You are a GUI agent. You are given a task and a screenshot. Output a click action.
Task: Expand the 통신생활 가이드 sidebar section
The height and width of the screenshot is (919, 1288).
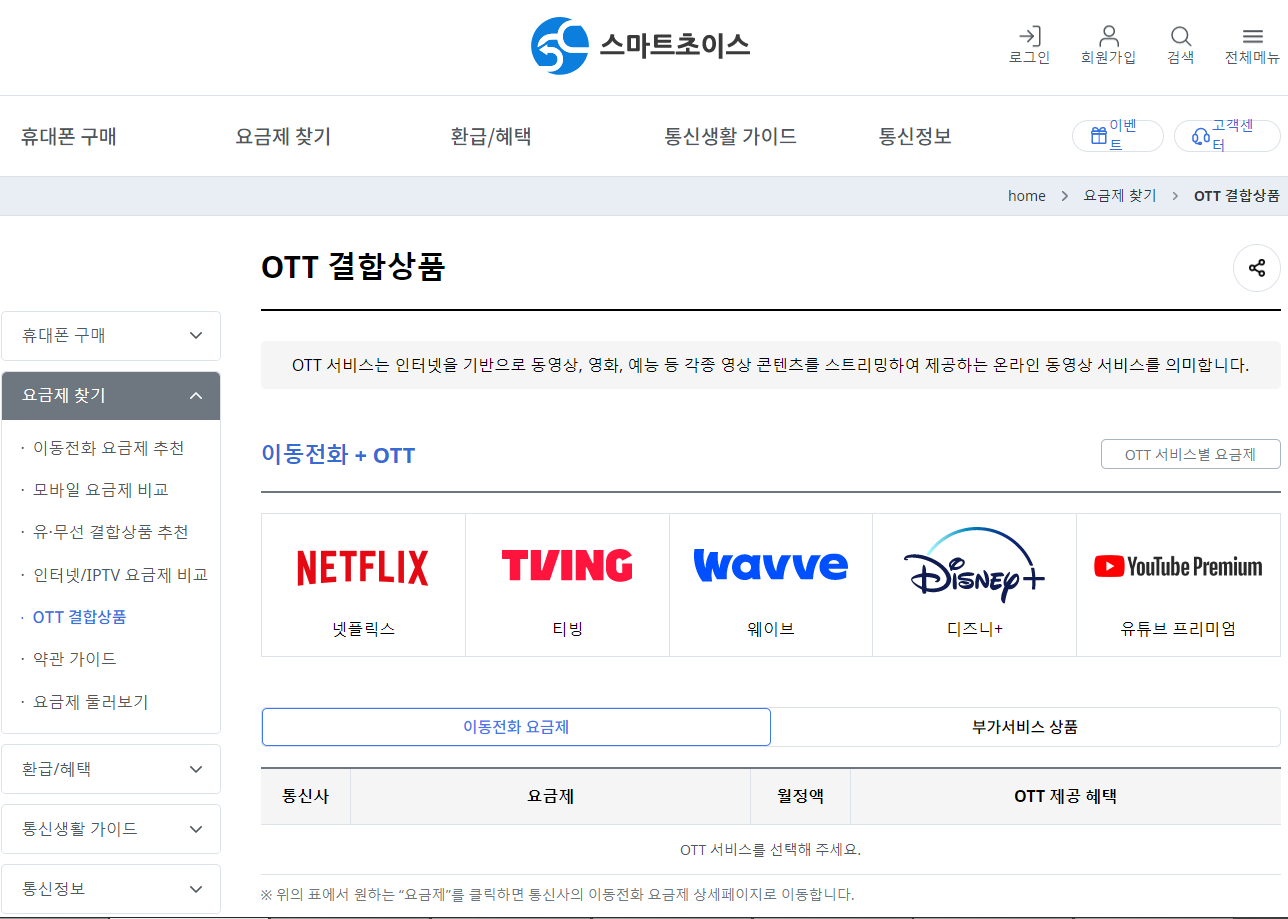pos(111,829)
